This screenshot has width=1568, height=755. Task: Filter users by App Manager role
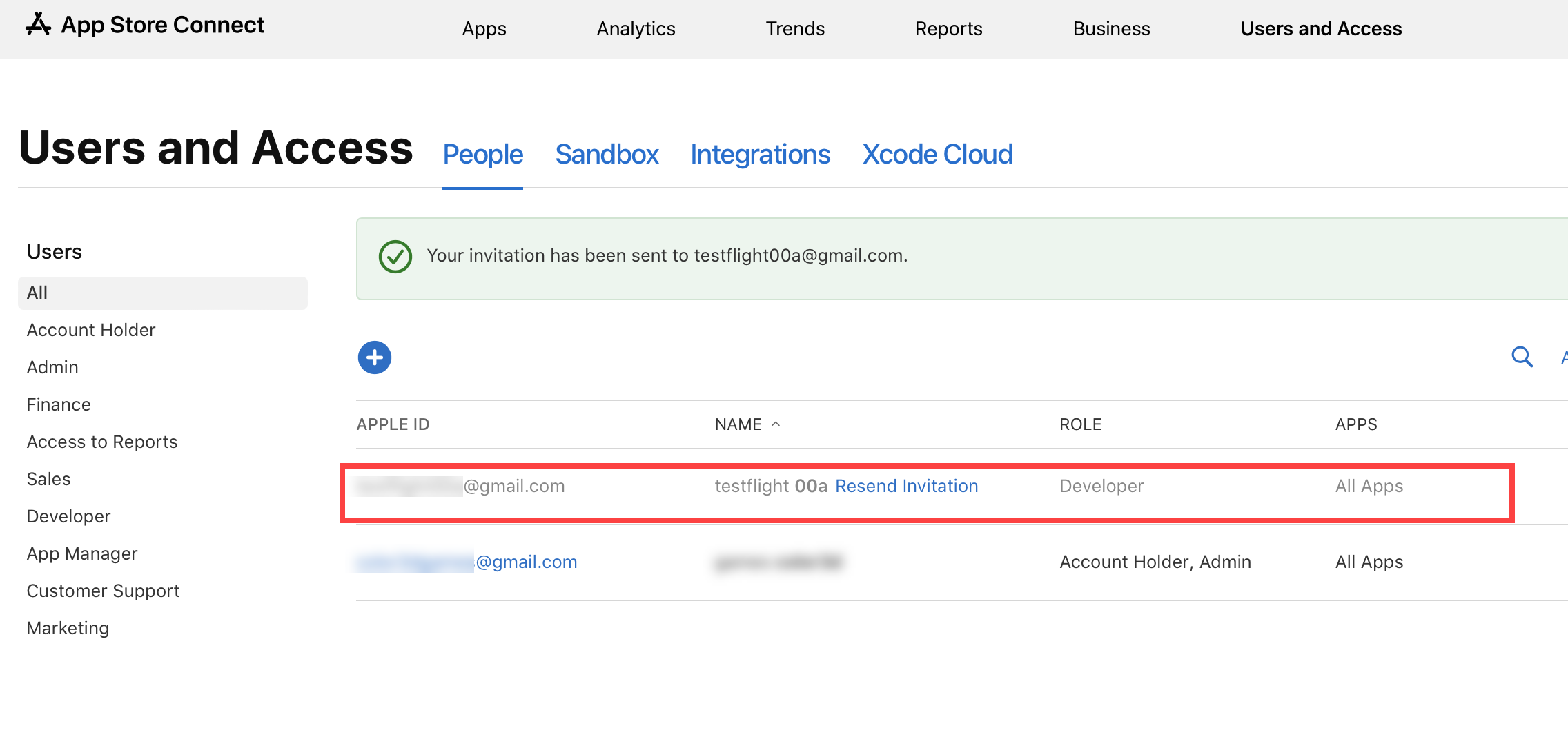pos(81,553)
